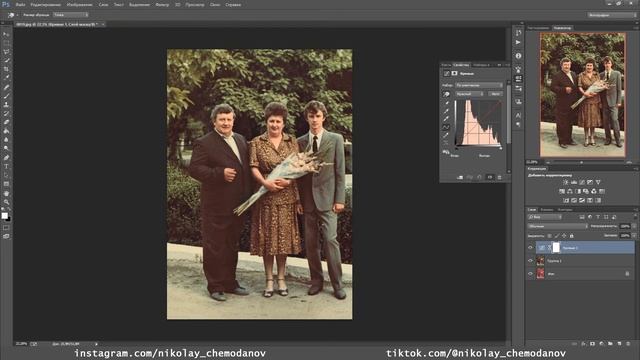640x360 pixels.
Task: Toggle lock transparent pixels in Layers
Action: click(549, 236)
